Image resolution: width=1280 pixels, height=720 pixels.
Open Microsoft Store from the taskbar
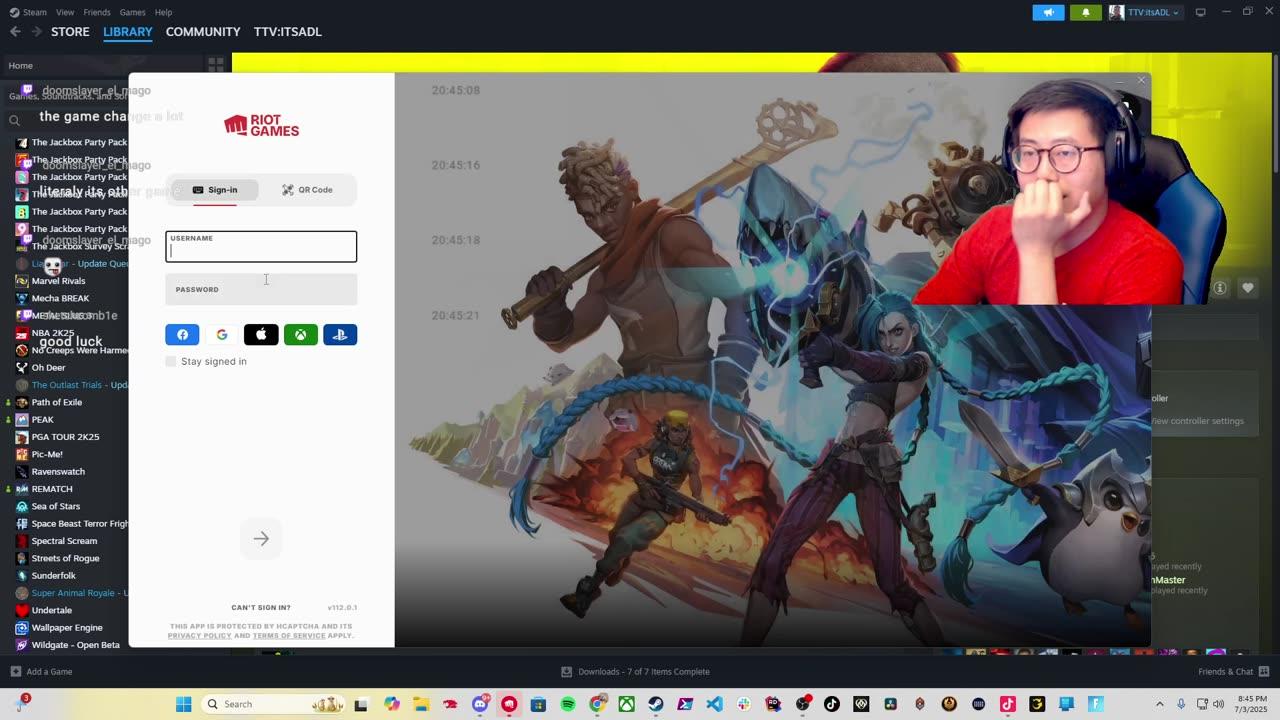point(538,704)
